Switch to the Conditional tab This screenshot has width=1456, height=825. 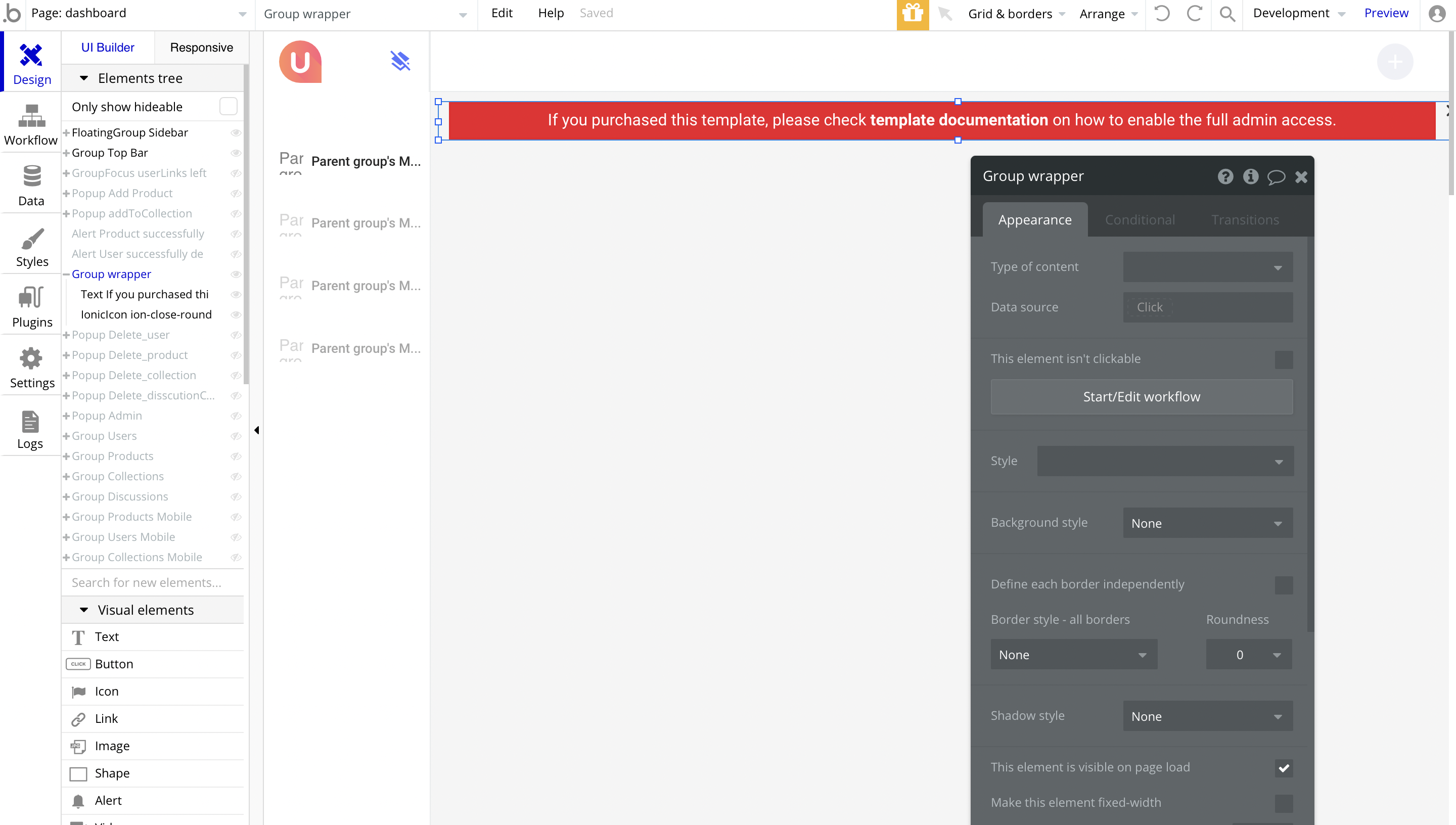pyautogui.click(x=1140, y=220)
